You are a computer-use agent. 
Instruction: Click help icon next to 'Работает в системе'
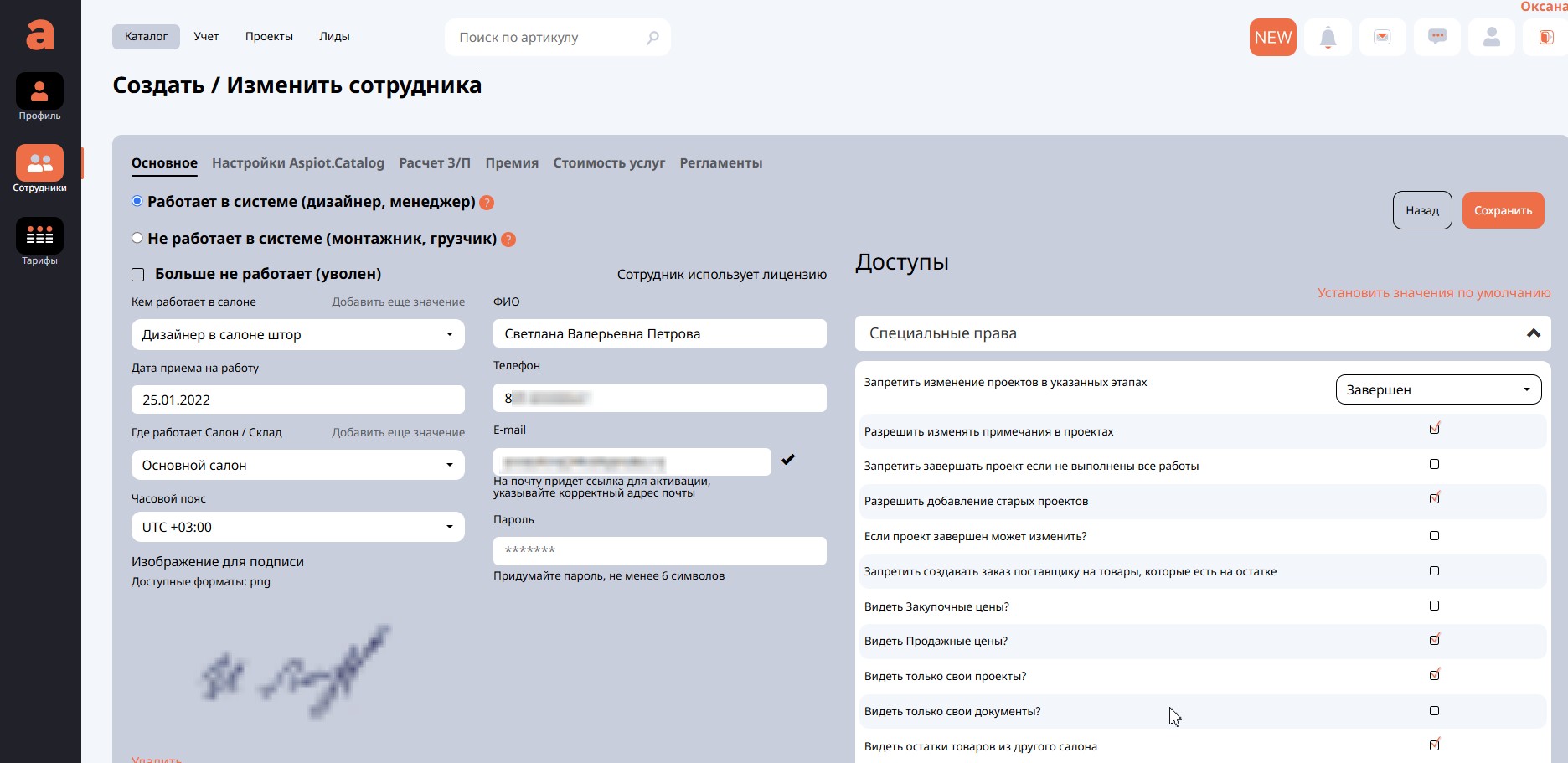[x=487, y=203]
